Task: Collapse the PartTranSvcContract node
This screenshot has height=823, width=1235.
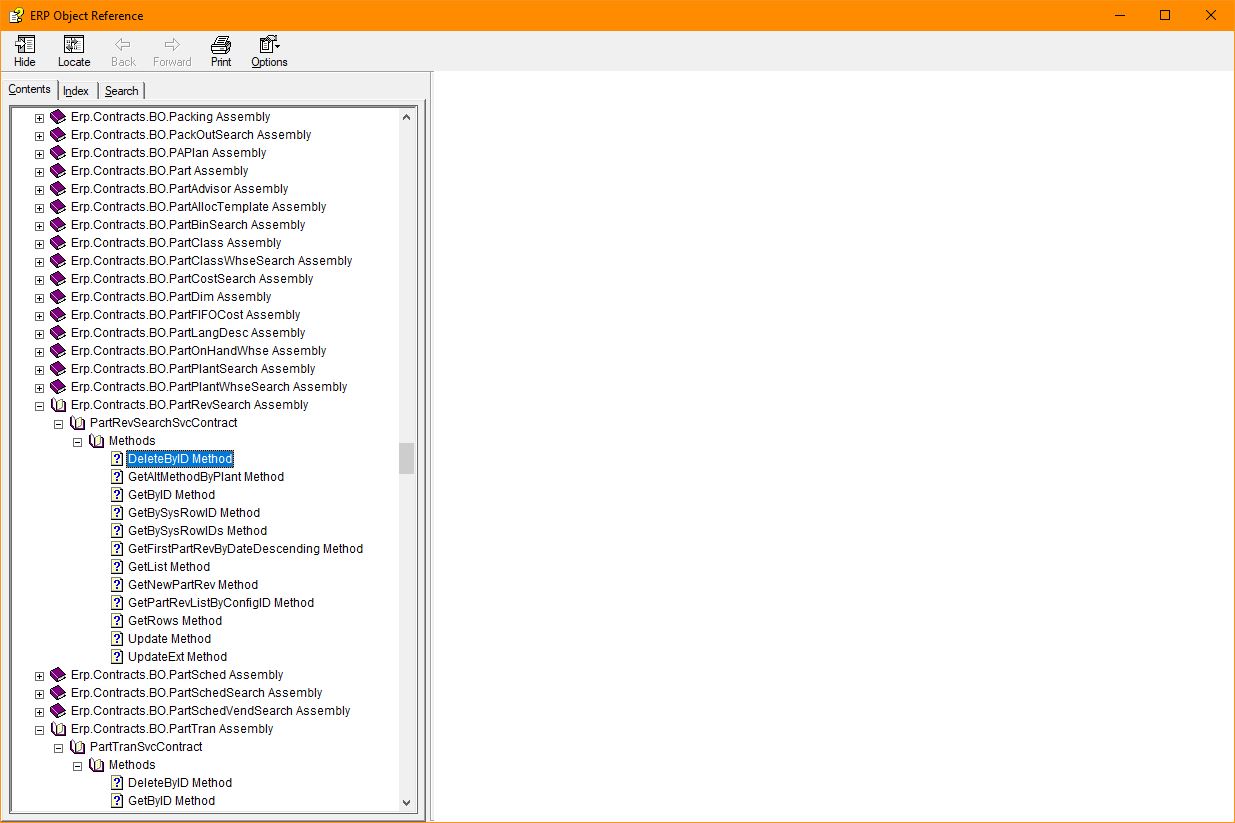Action: coord(59,748)
